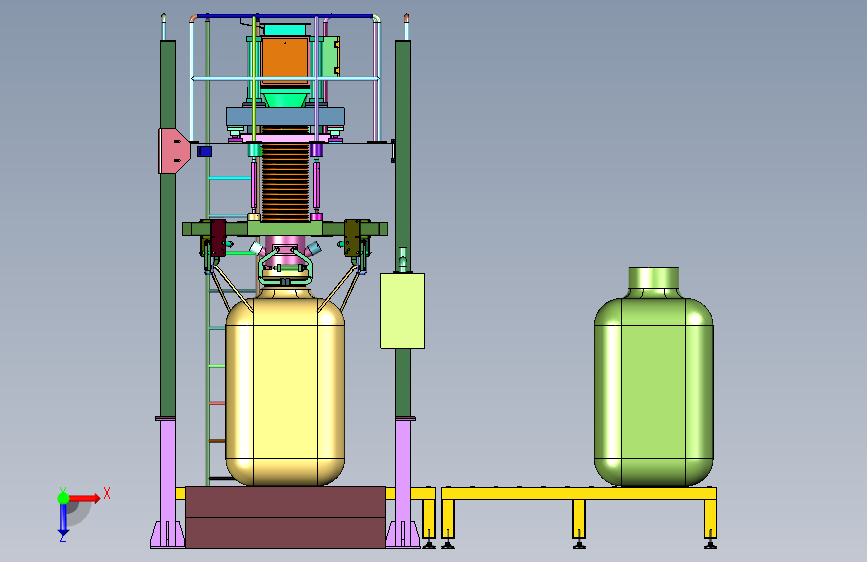The width and height of the screenshot is (867, 562).
Task: Pick the salmon-colored bracket on the left column
Action: (x=174, y=151)
